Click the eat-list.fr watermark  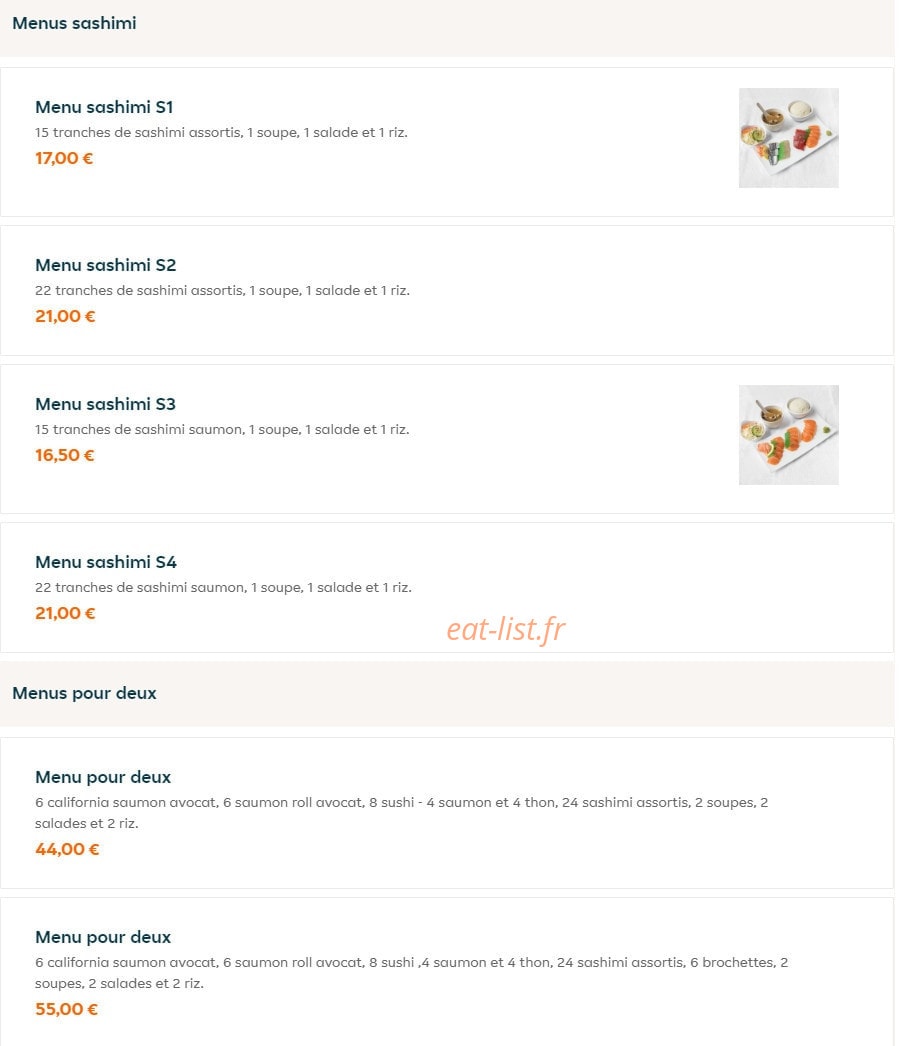(506, 630)
